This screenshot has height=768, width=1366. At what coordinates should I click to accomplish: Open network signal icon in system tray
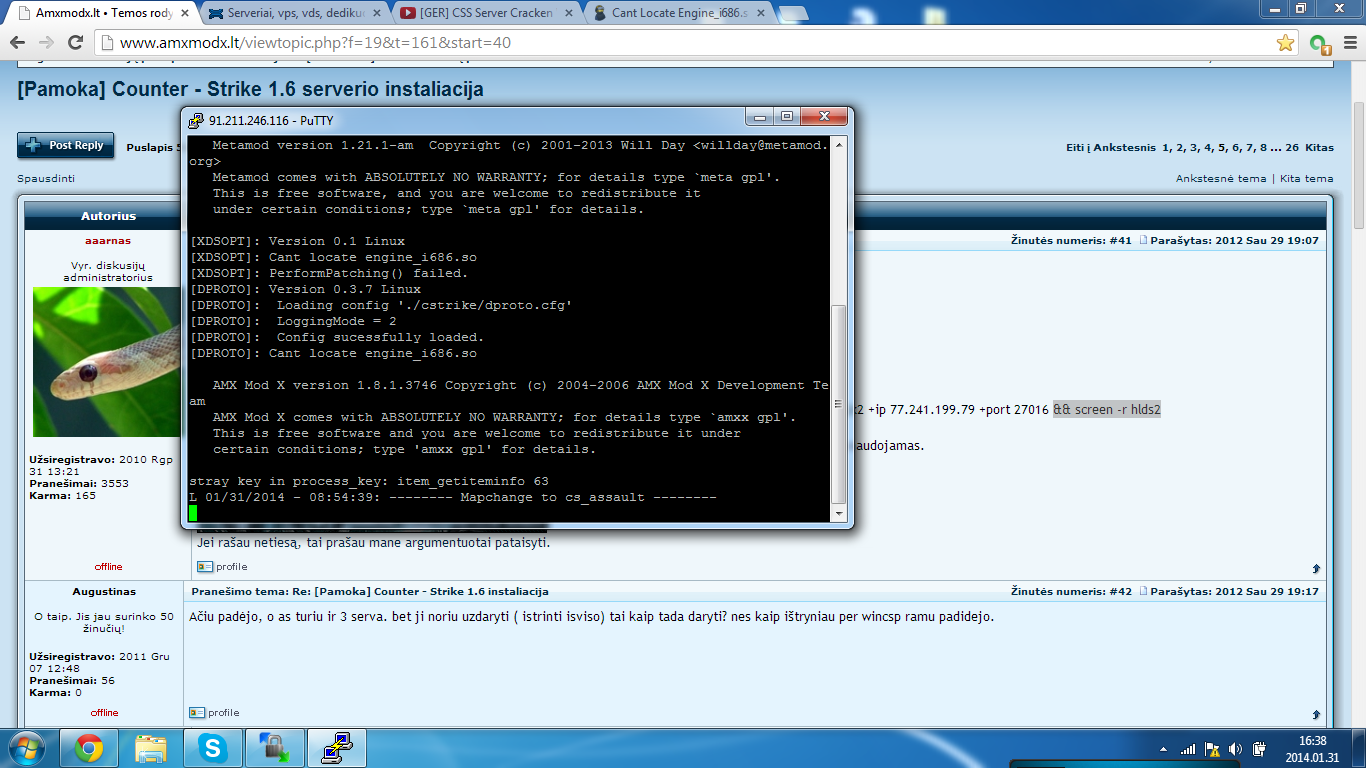1188,749
